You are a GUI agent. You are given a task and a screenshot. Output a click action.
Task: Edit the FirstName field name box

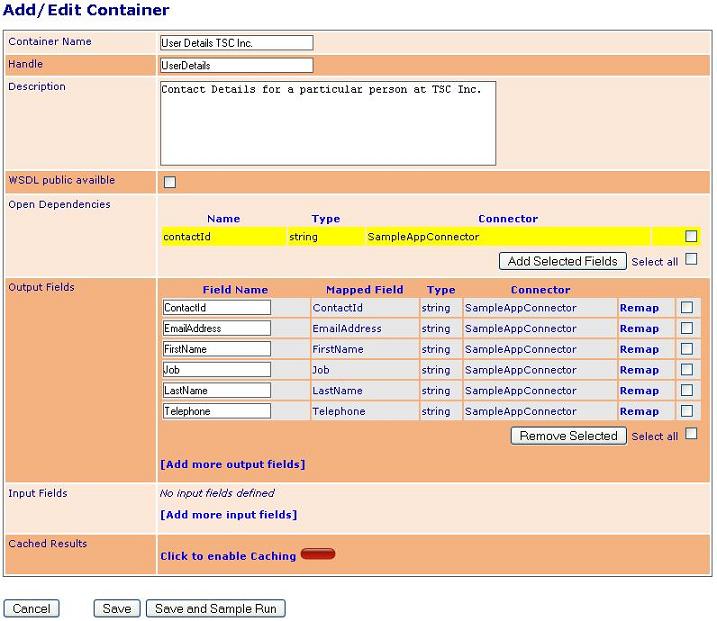(217, 349)
